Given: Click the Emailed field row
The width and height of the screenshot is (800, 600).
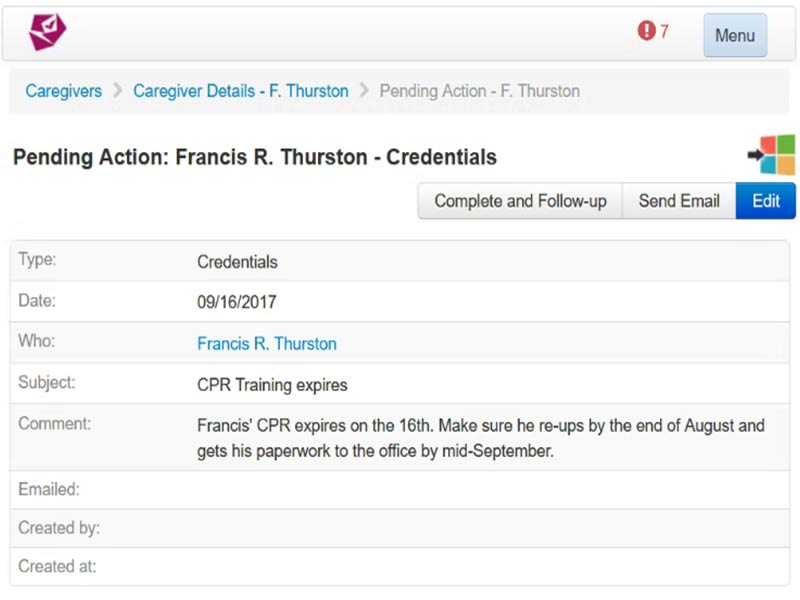Looking at the screenshot, I should tap(400, 490).
